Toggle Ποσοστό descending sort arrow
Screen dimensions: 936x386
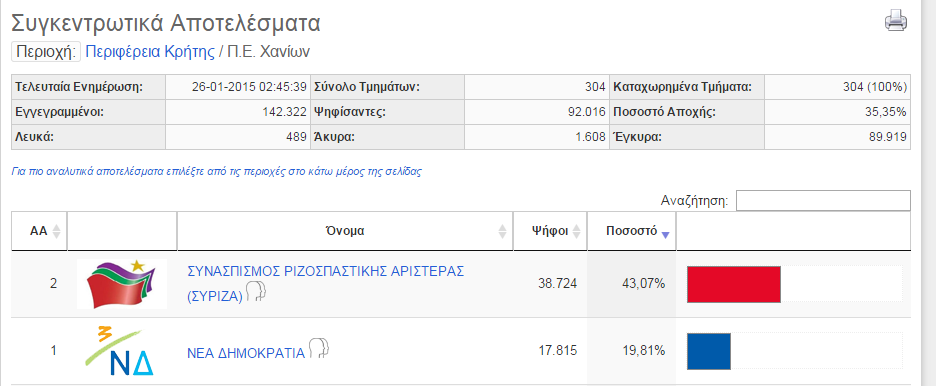tap(666, 235)
